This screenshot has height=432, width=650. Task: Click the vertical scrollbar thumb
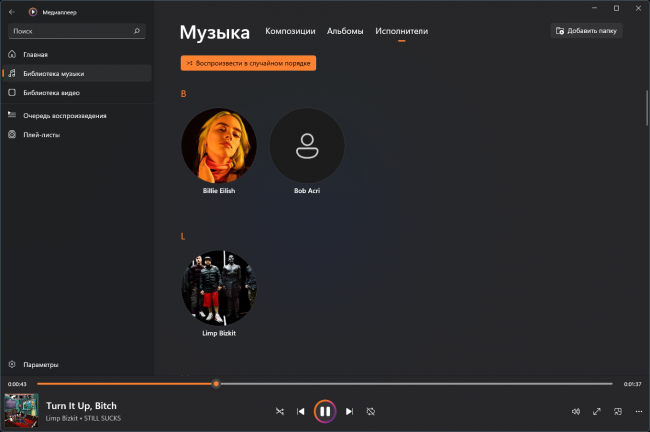coord(647,107)
